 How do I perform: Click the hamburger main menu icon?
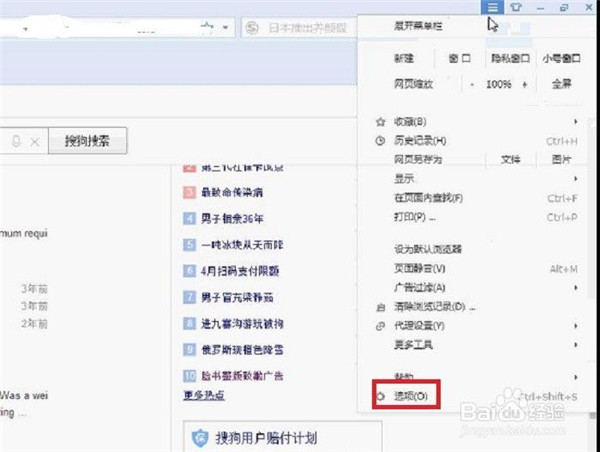[x=491, y=7]
